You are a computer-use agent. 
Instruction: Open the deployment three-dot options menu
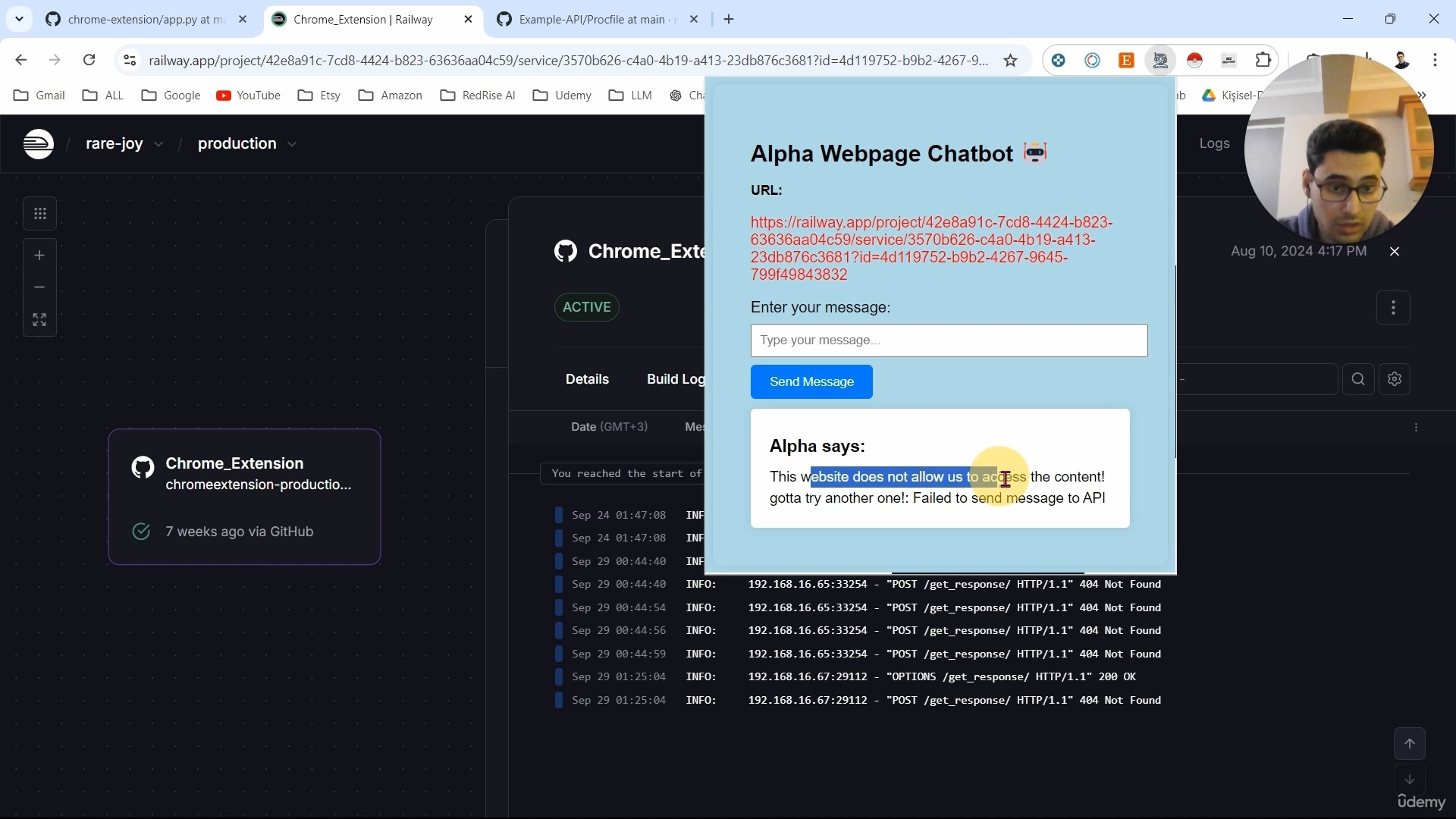[x=1393, y=308]
